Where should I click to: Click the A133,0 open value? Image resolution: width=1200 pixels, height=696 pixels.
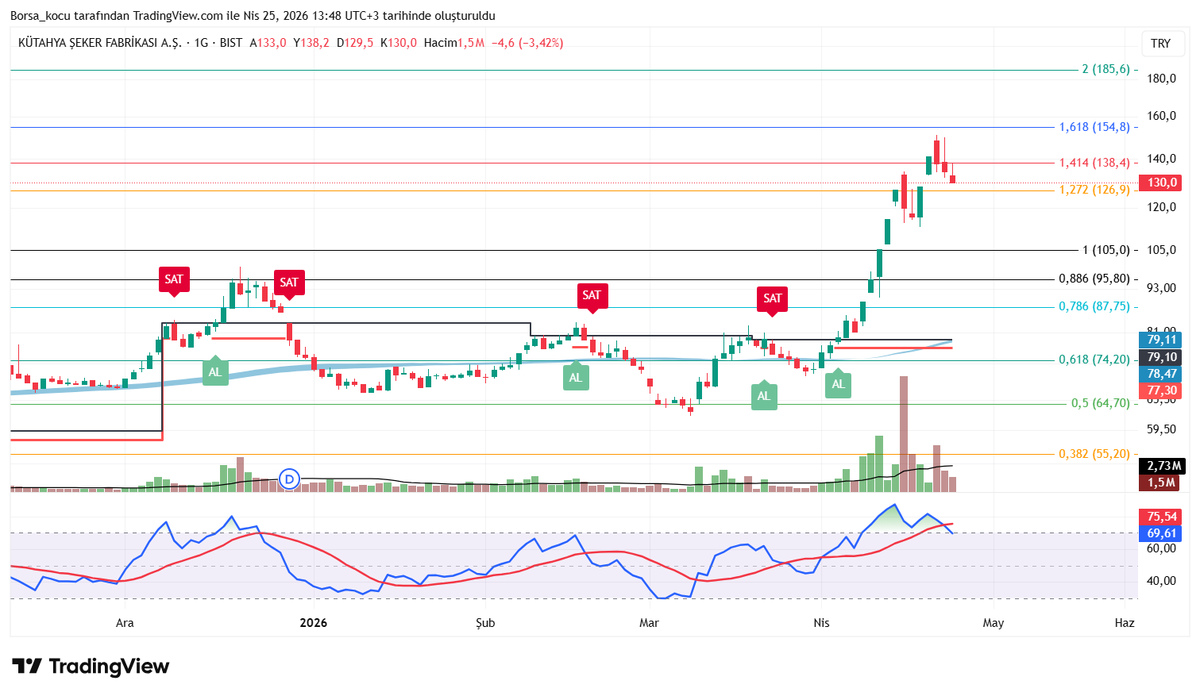point(268,43)
